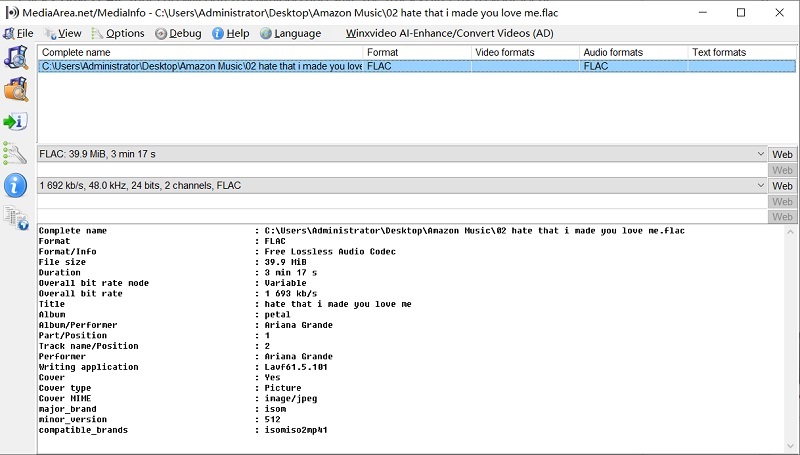Expand the 1 692 kb/s audio stream dropdown
Screen dimensions: 800x455
tap(760, 186)
